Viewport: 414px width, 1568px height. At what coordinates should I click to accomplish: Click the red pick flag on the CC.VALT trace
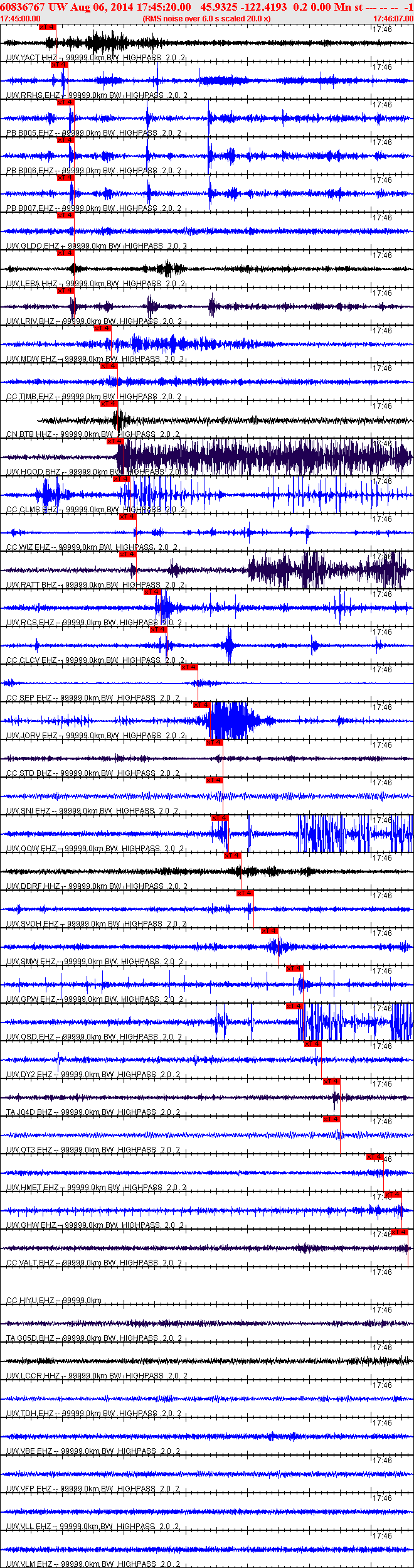click(x=400, y=1232)
